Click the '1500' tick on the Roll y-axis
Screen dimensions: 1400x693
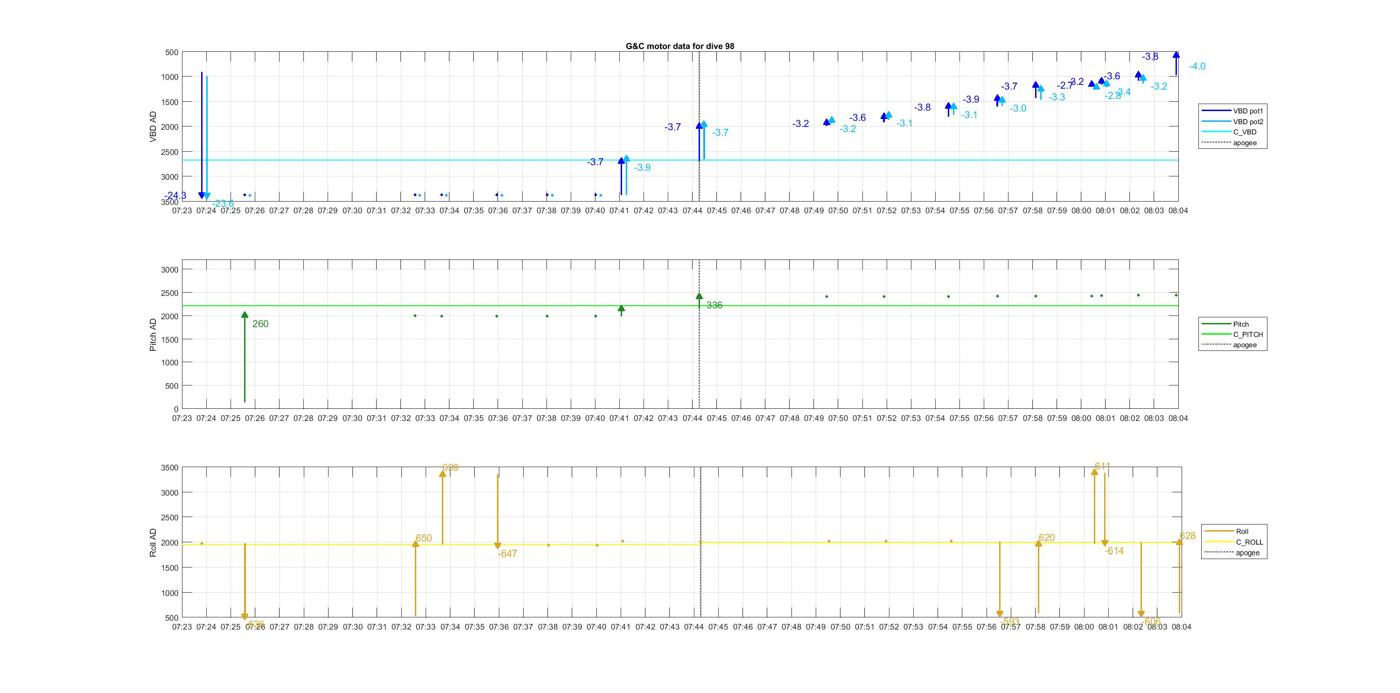[x=168, y=568]
